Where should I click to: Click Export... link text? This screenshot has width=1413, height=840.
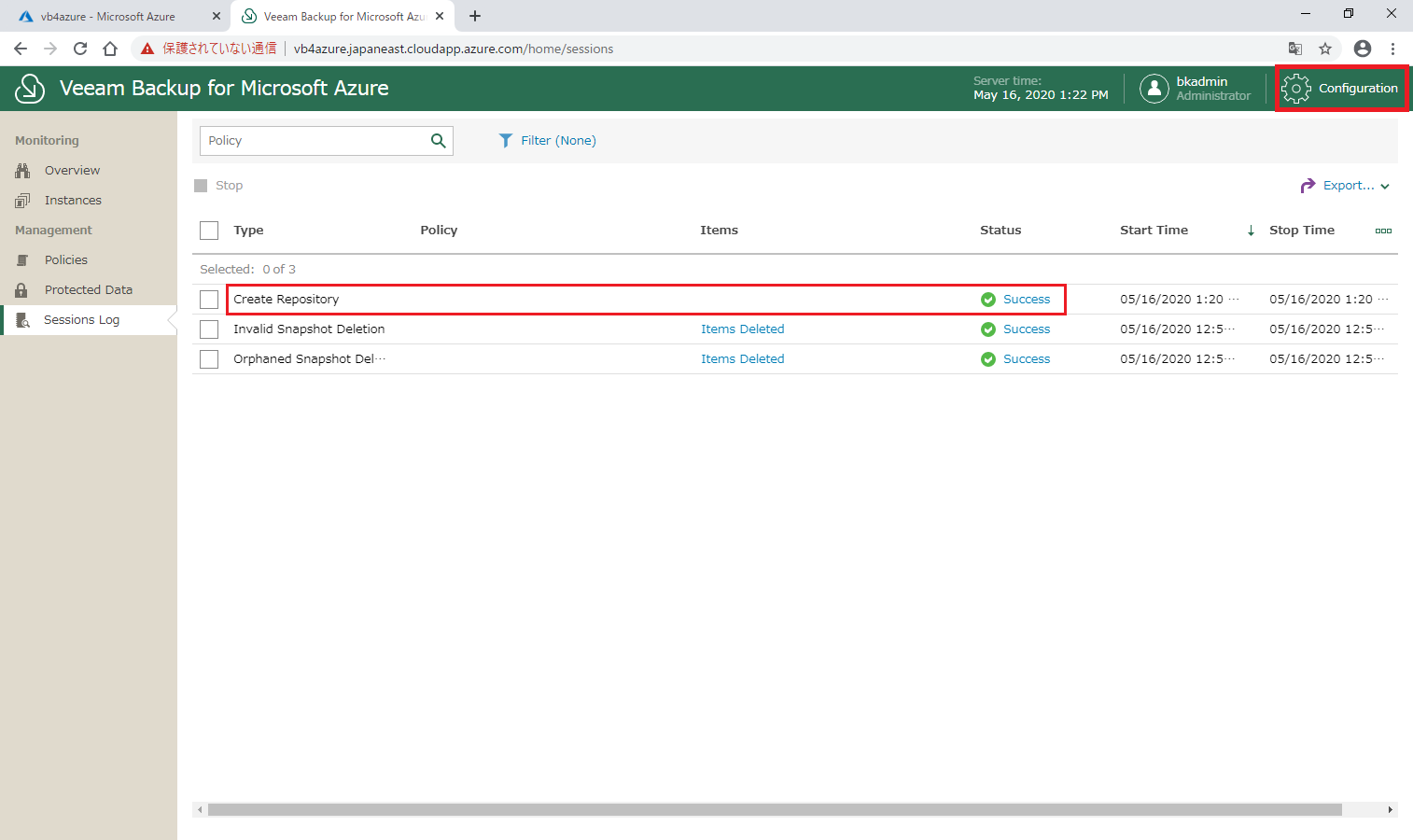1349,186
